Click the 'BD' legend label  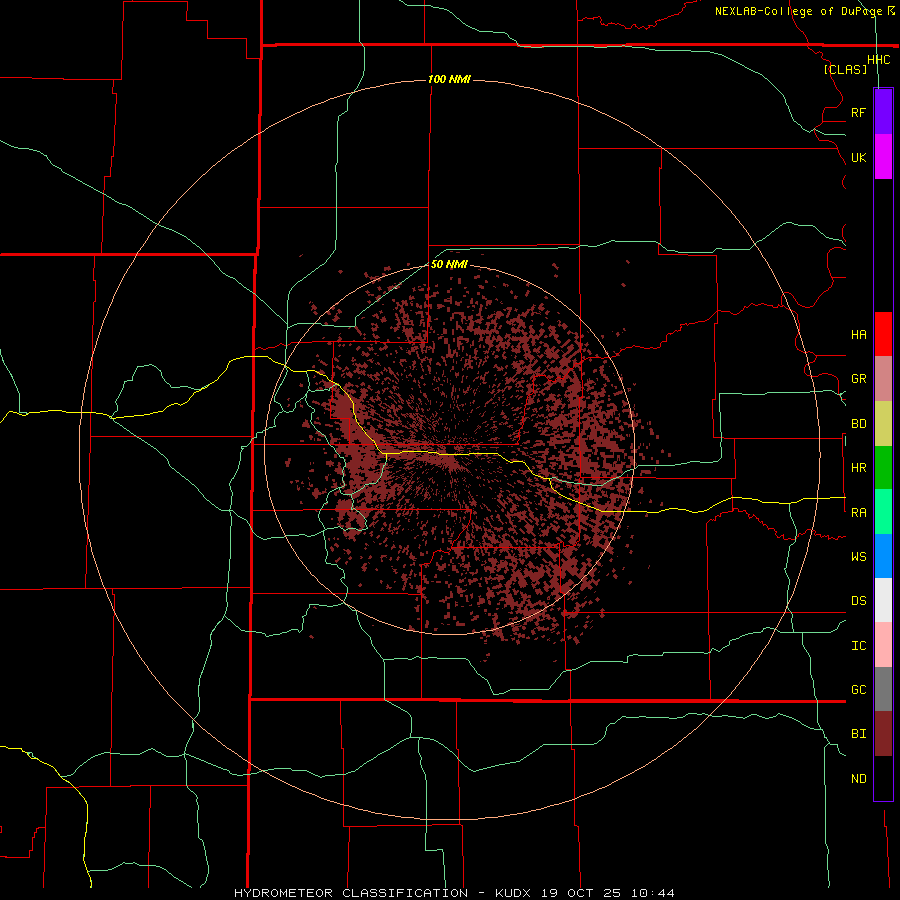(x=858, y=424)
